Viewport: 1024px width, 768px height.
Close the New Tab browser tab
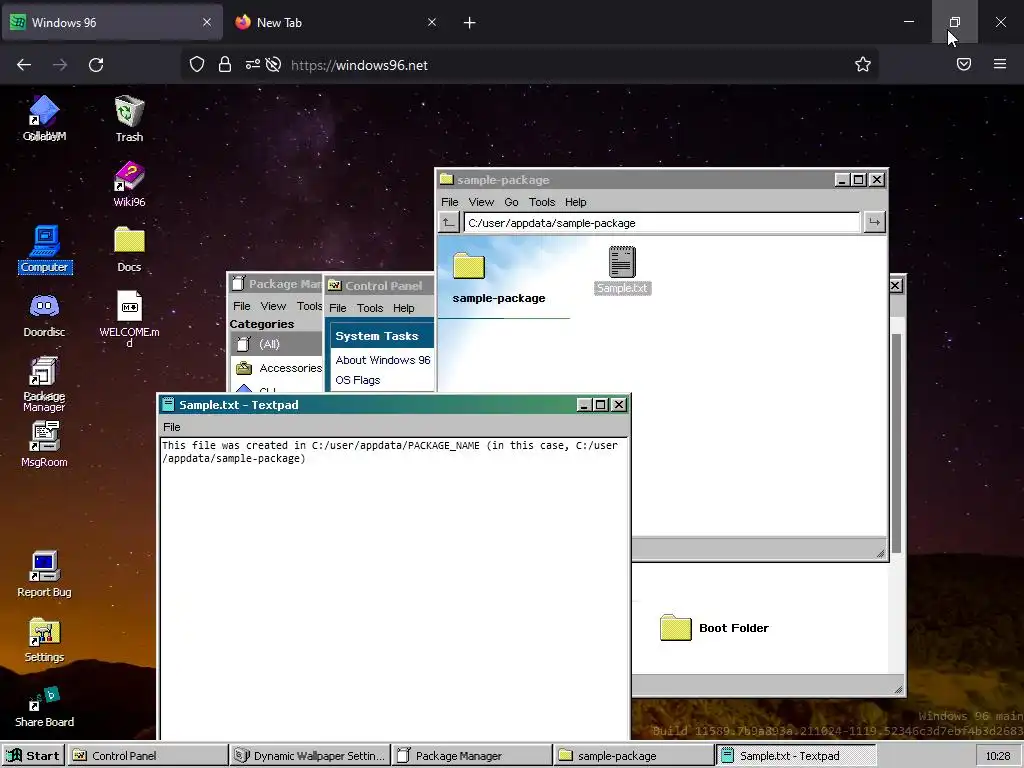pyautogui.click(x=432, y=22)
